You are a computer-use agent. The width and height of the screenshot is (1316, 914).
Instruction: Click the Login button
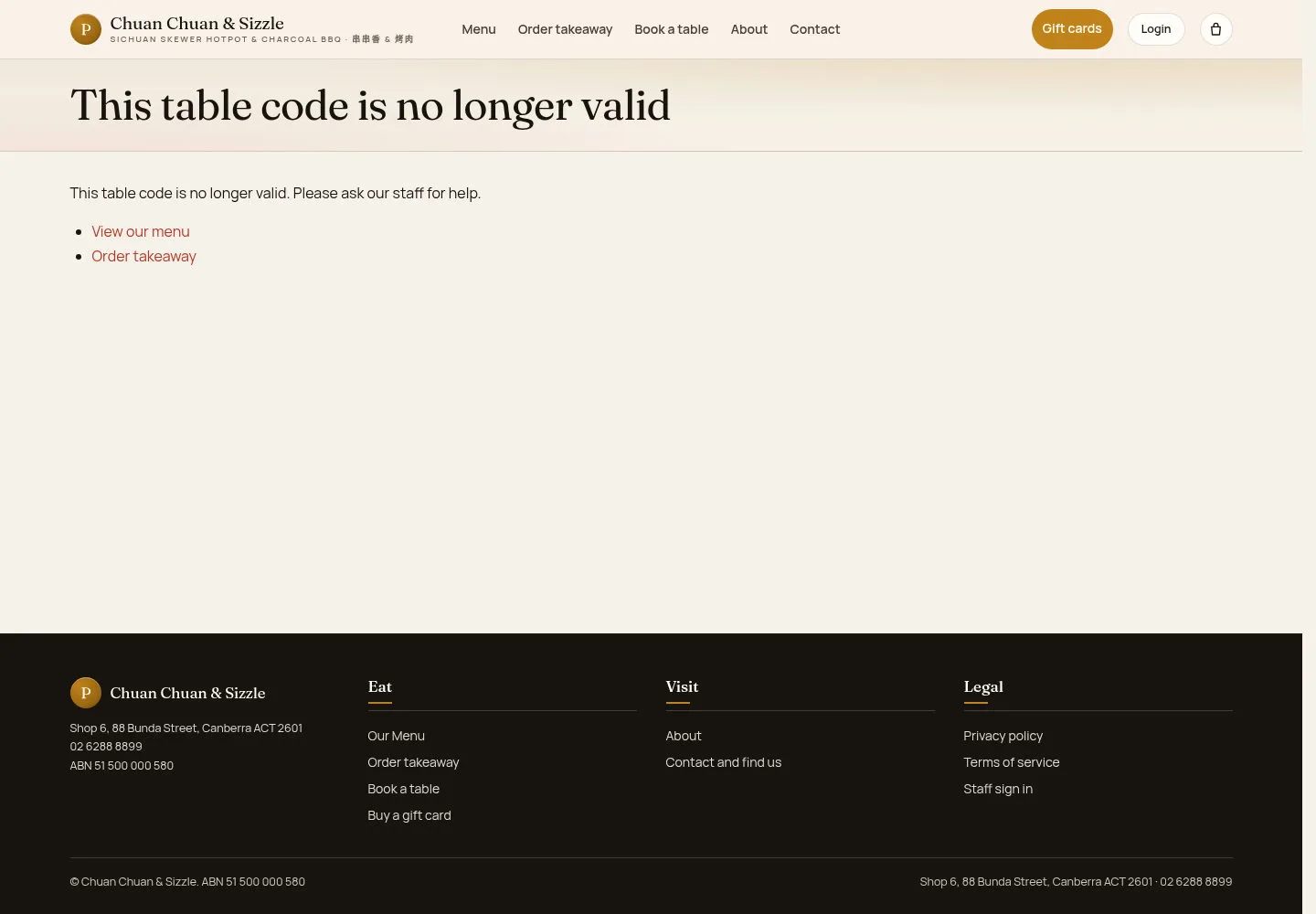click(x=1156, y=29)
